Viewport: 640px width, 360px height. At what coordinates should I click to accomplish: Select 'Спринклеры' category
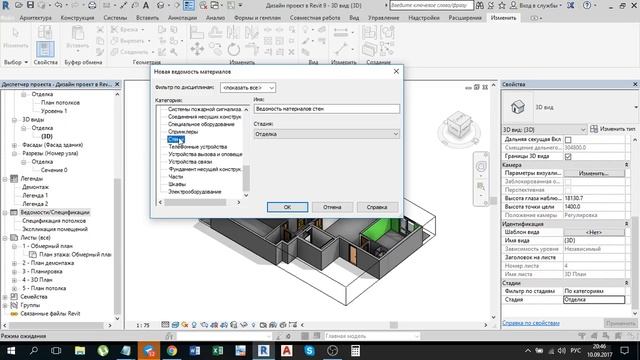coord(183,131)
